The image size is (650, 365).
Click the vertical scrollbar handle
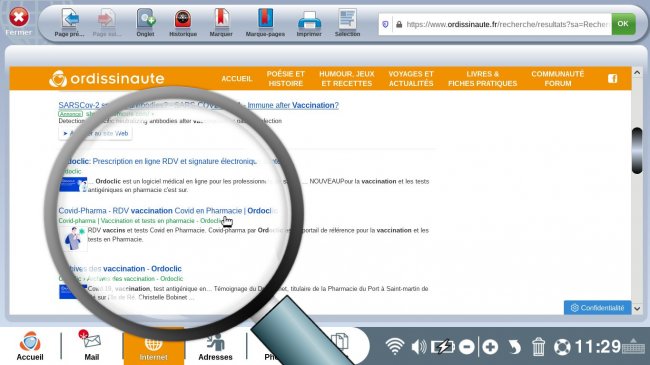(637, 151)
